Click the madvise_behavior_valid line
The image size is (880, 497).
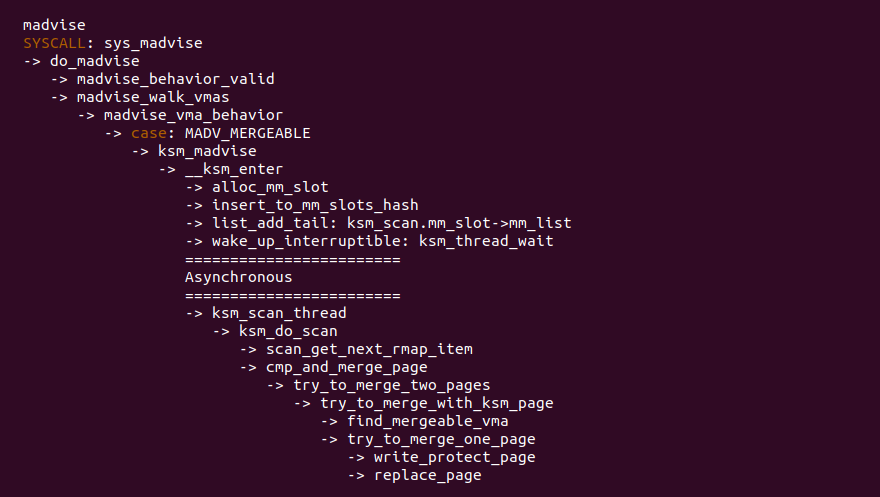tap(175, 78)
